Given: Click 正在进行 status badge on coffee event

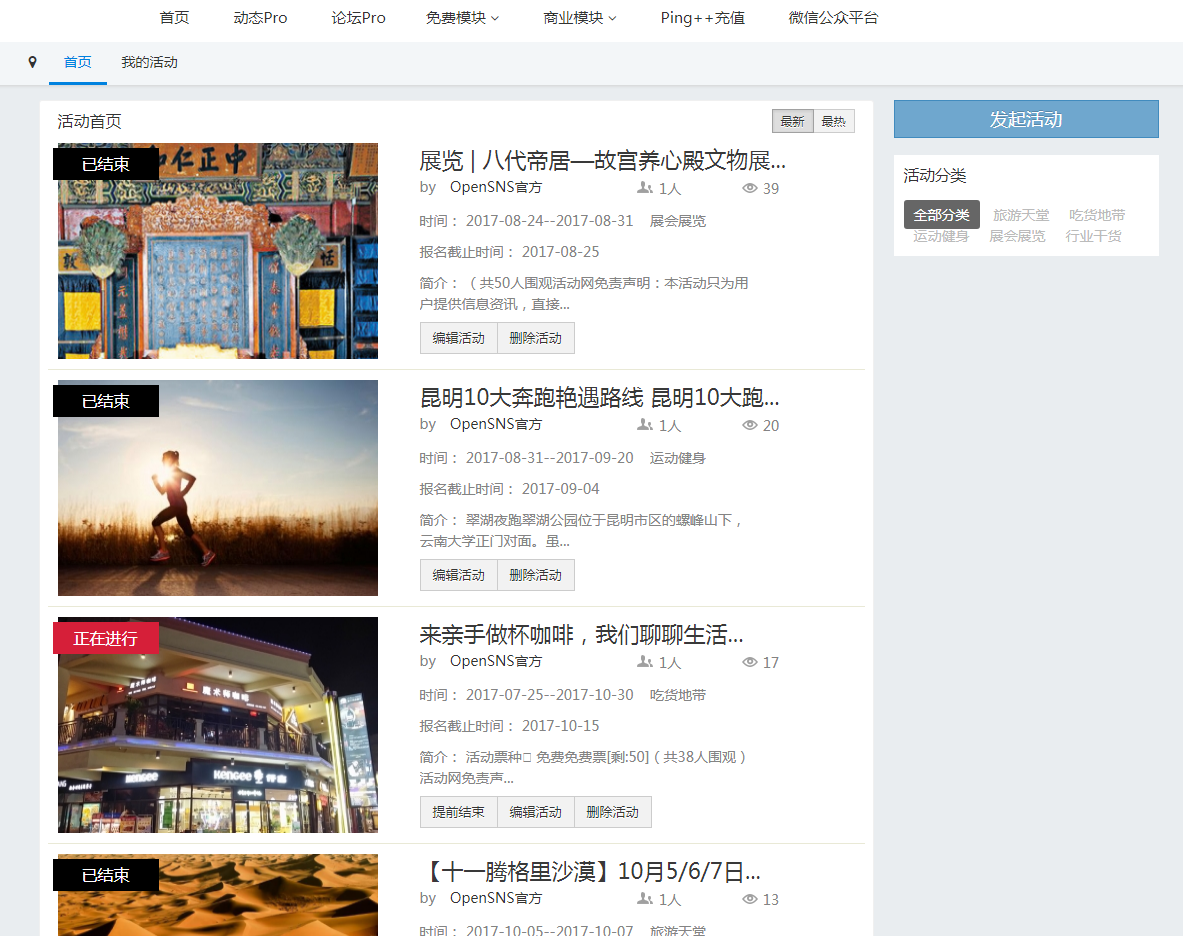Looking at the screenshot, I should (x=106, y=638).
